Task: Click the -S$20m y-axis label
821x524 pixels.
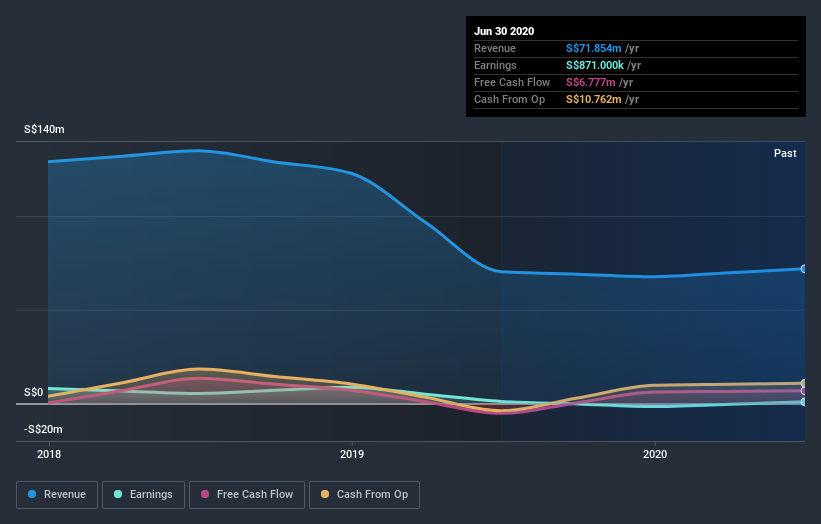Action: pyautogui.click(x=43, y=429)
